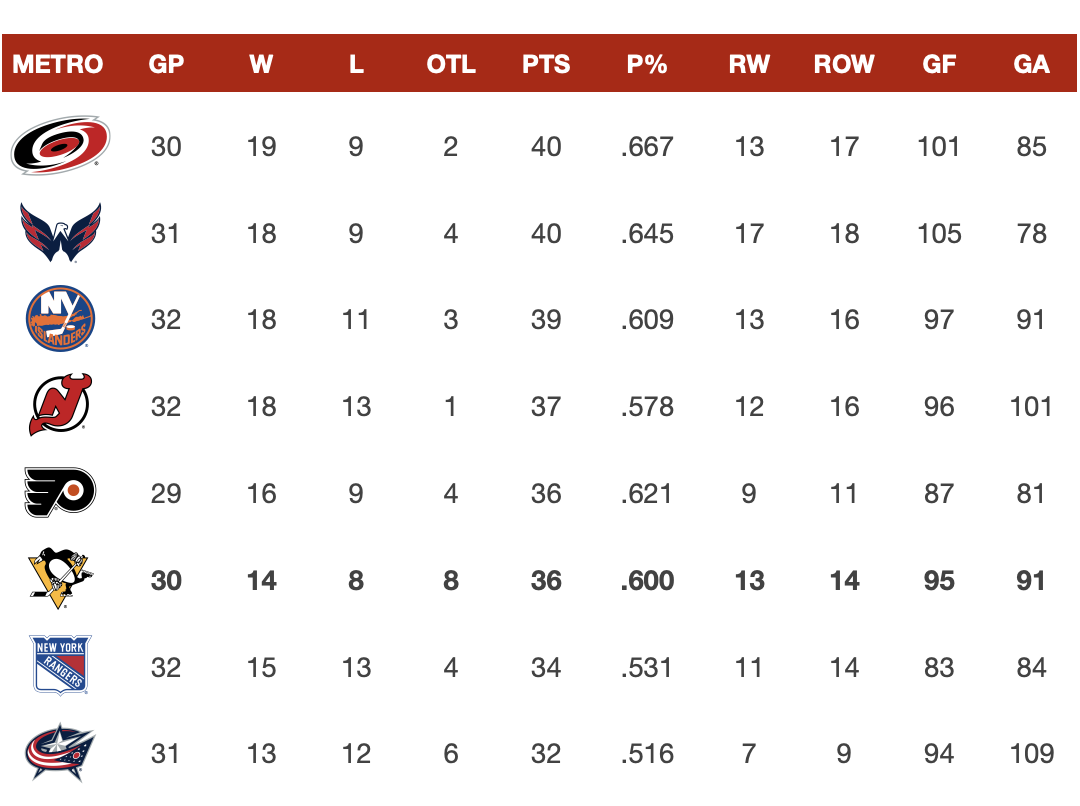Click the METRO division header

[x=58, y=64]
